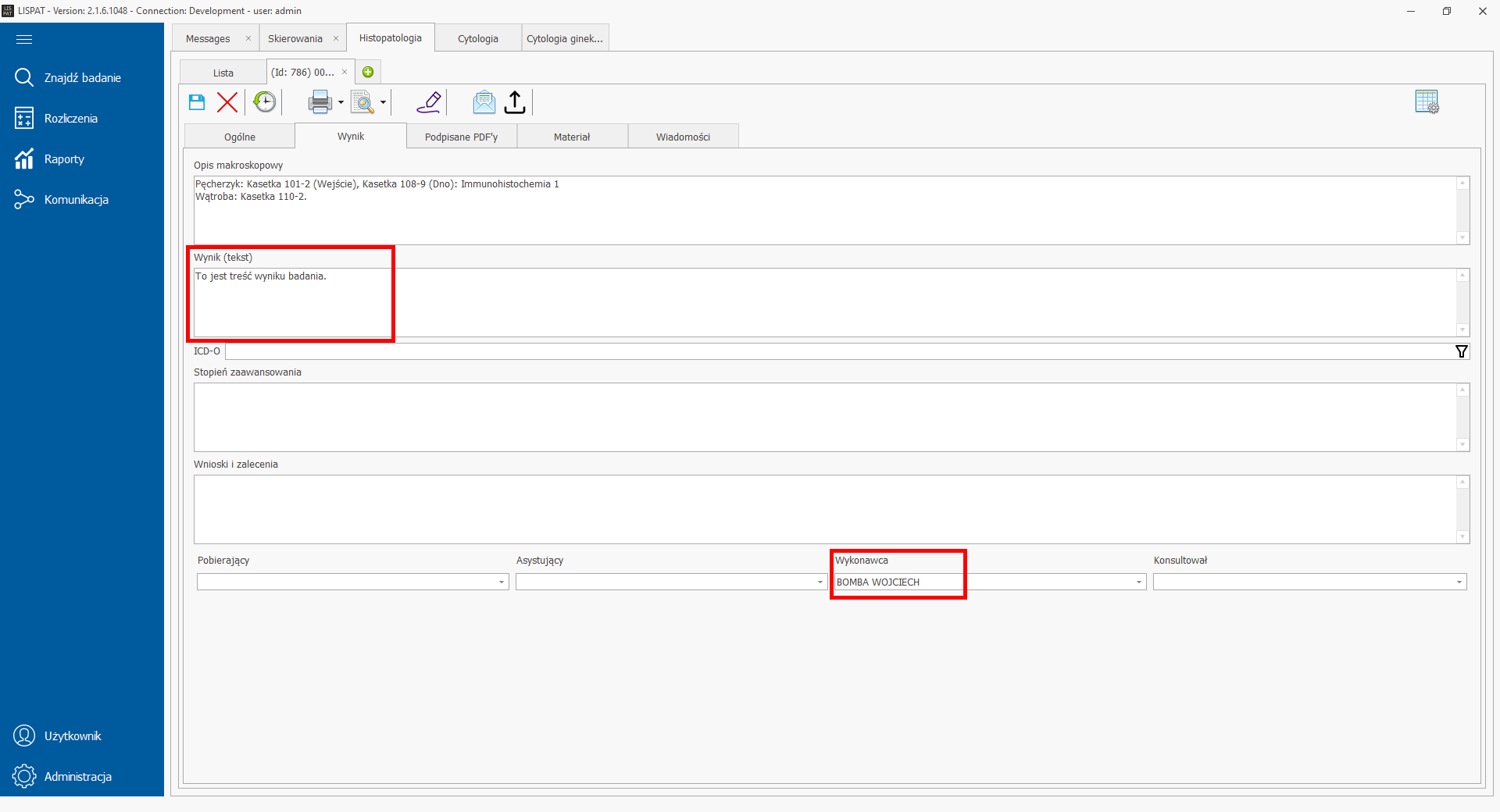The width and height of the screenshot is (1500, 812).
Task: Click the blue floppy-disk save icon
Action: coord(197,102)
